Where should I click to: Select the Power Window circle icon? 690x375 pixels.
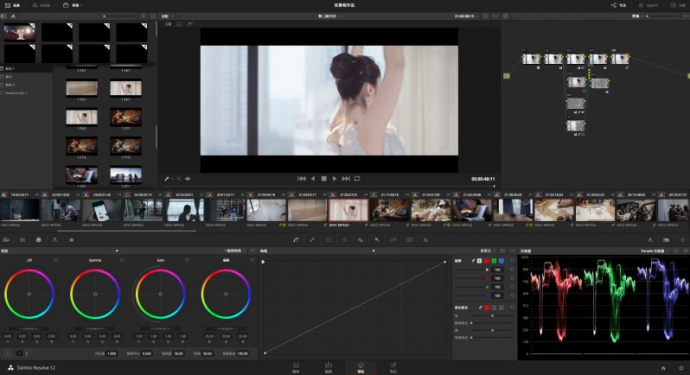(328, 240)
